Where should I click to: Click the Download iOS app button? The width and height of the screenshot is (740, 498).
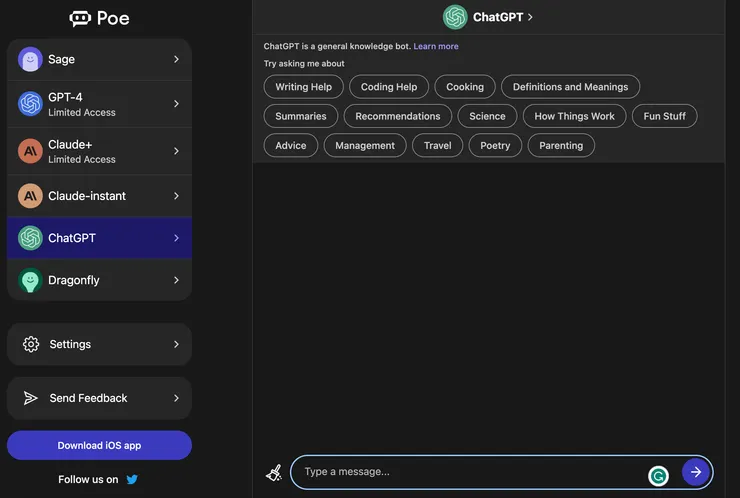[99, 445]
